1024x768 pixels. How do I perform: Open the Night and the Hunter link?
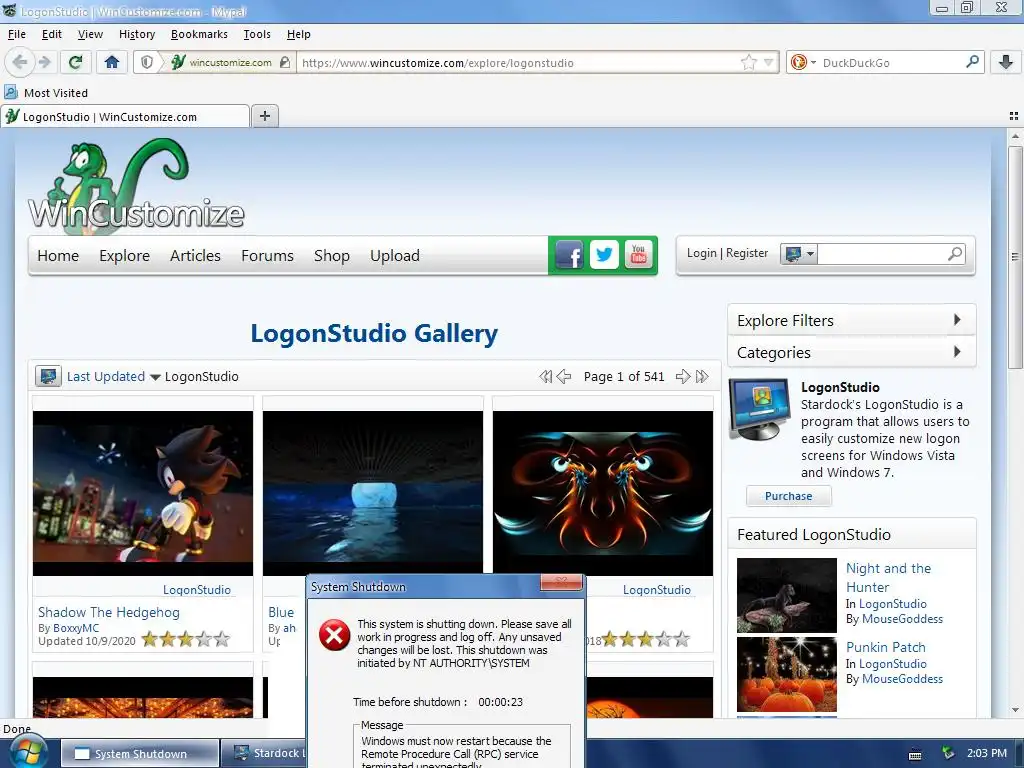click(888, 577)
